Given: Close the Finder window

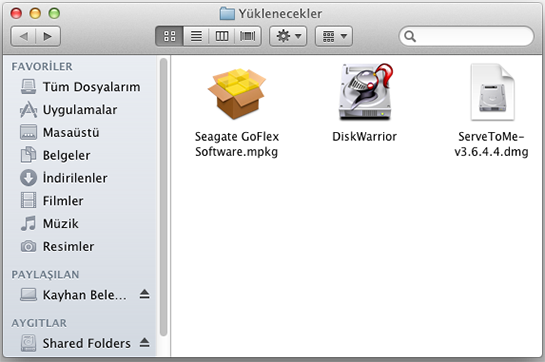Looking at the screenshot, I should (x=16, y=14).
